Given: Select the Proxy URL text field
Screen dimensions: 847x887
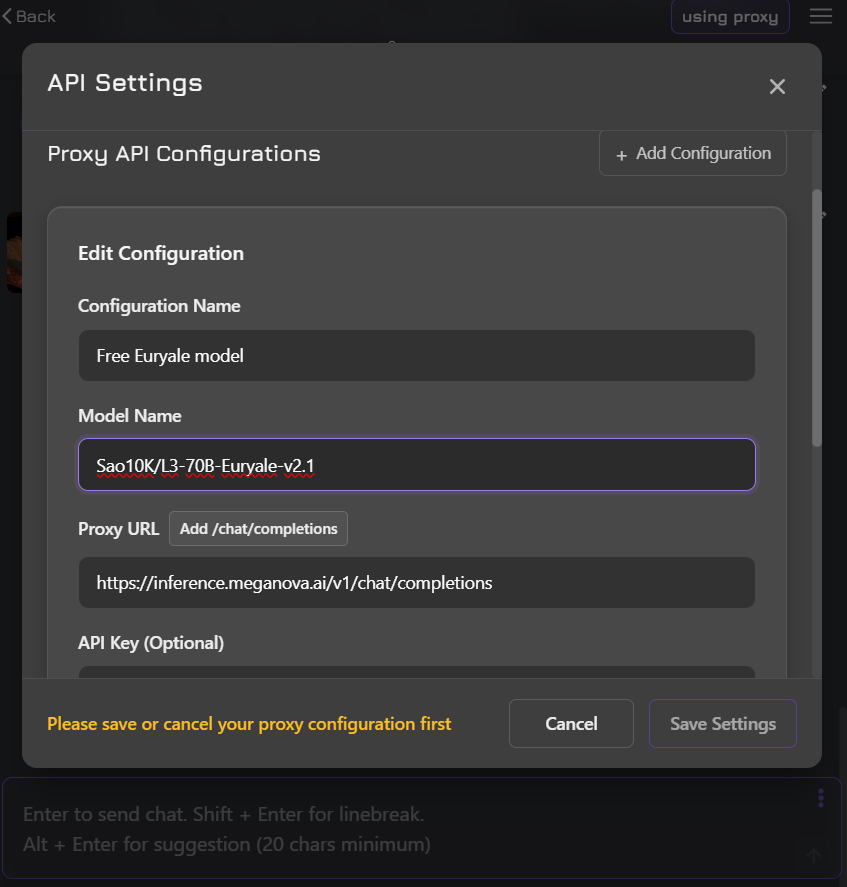Looking at the screenshot, I should point(416,583).
